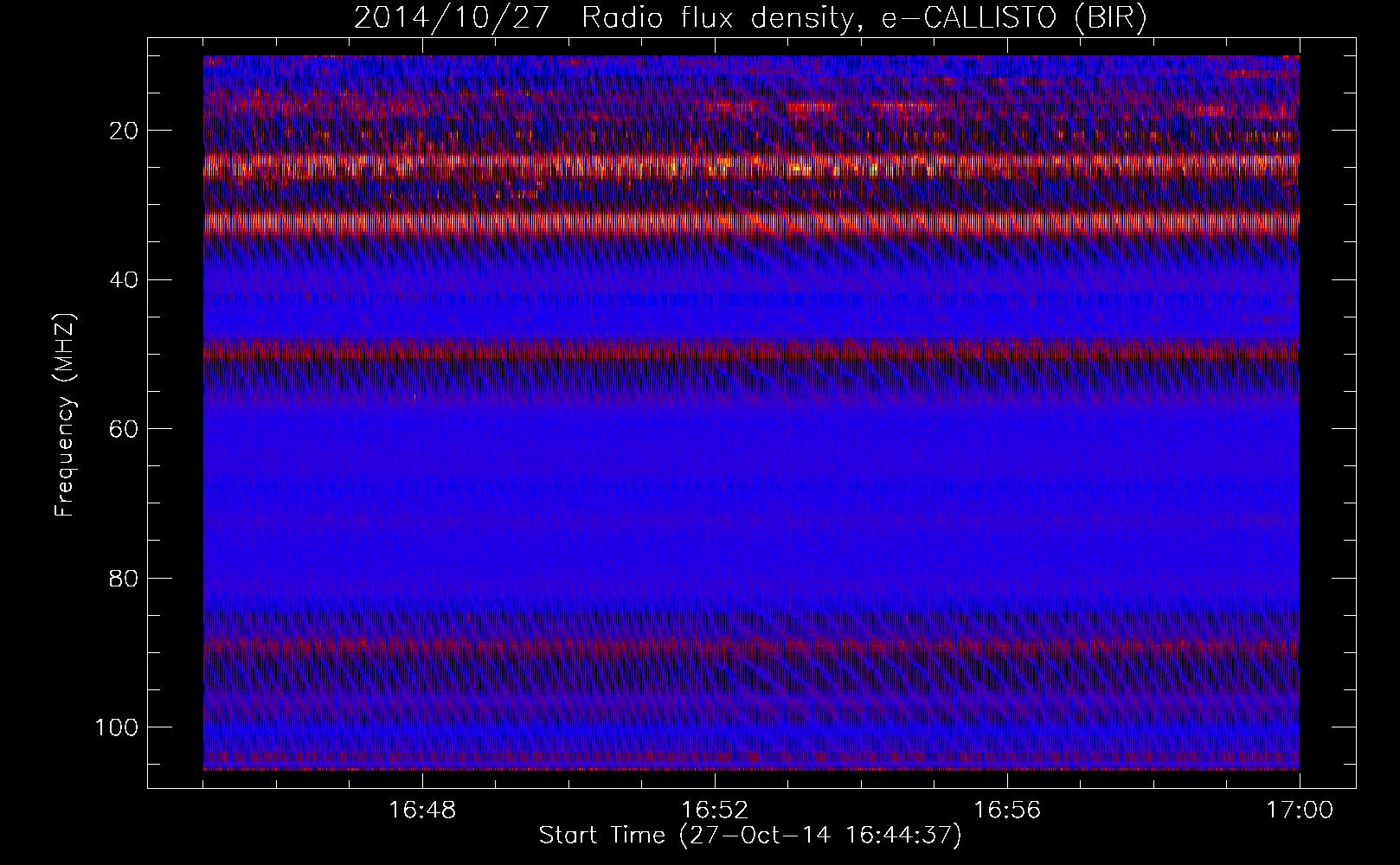Click the 16:48 time tick label
This screenshot has height=865, width=1400.
422,811
